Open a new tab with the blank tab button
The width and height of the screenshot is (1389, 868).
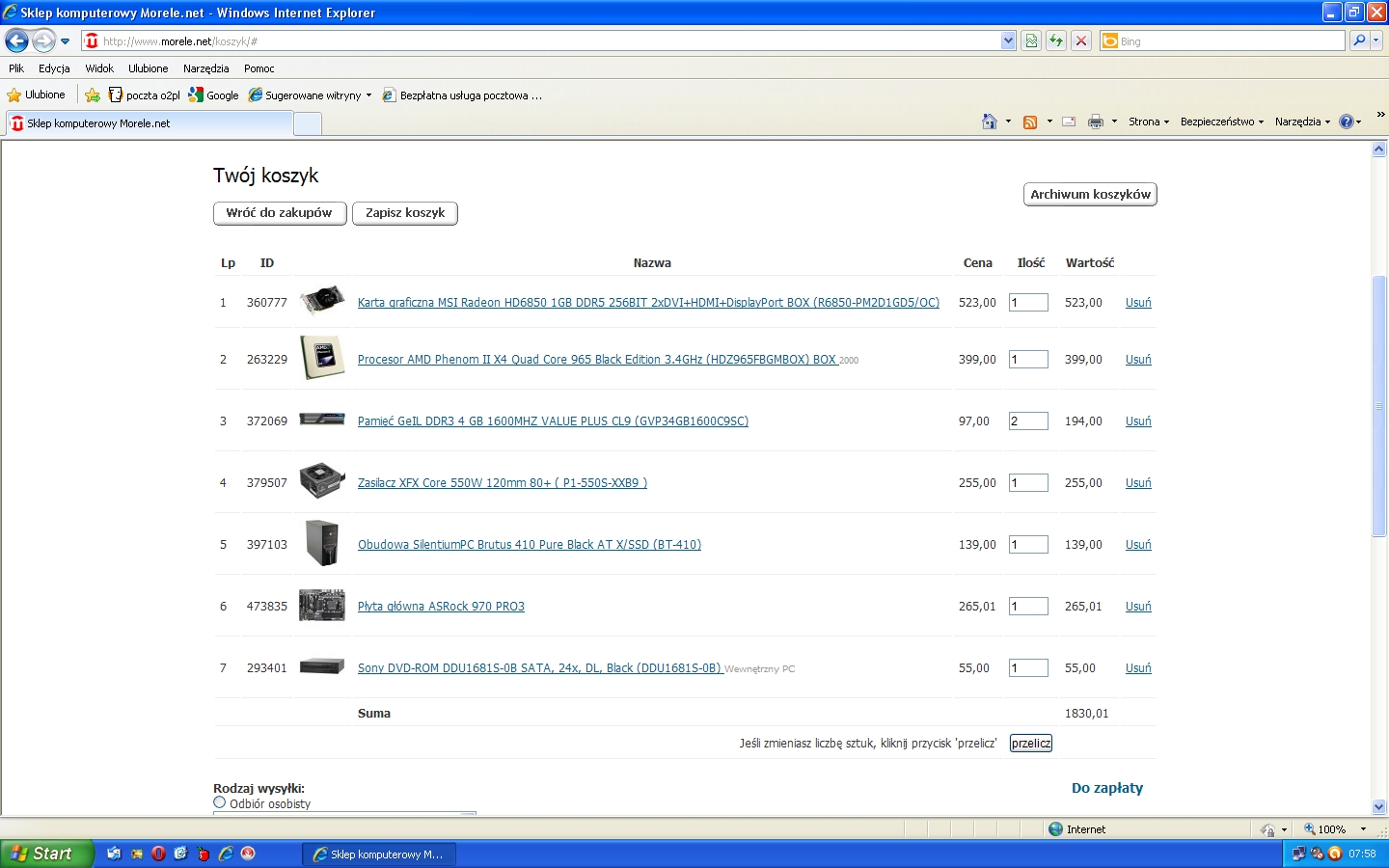tap(308, 123)
